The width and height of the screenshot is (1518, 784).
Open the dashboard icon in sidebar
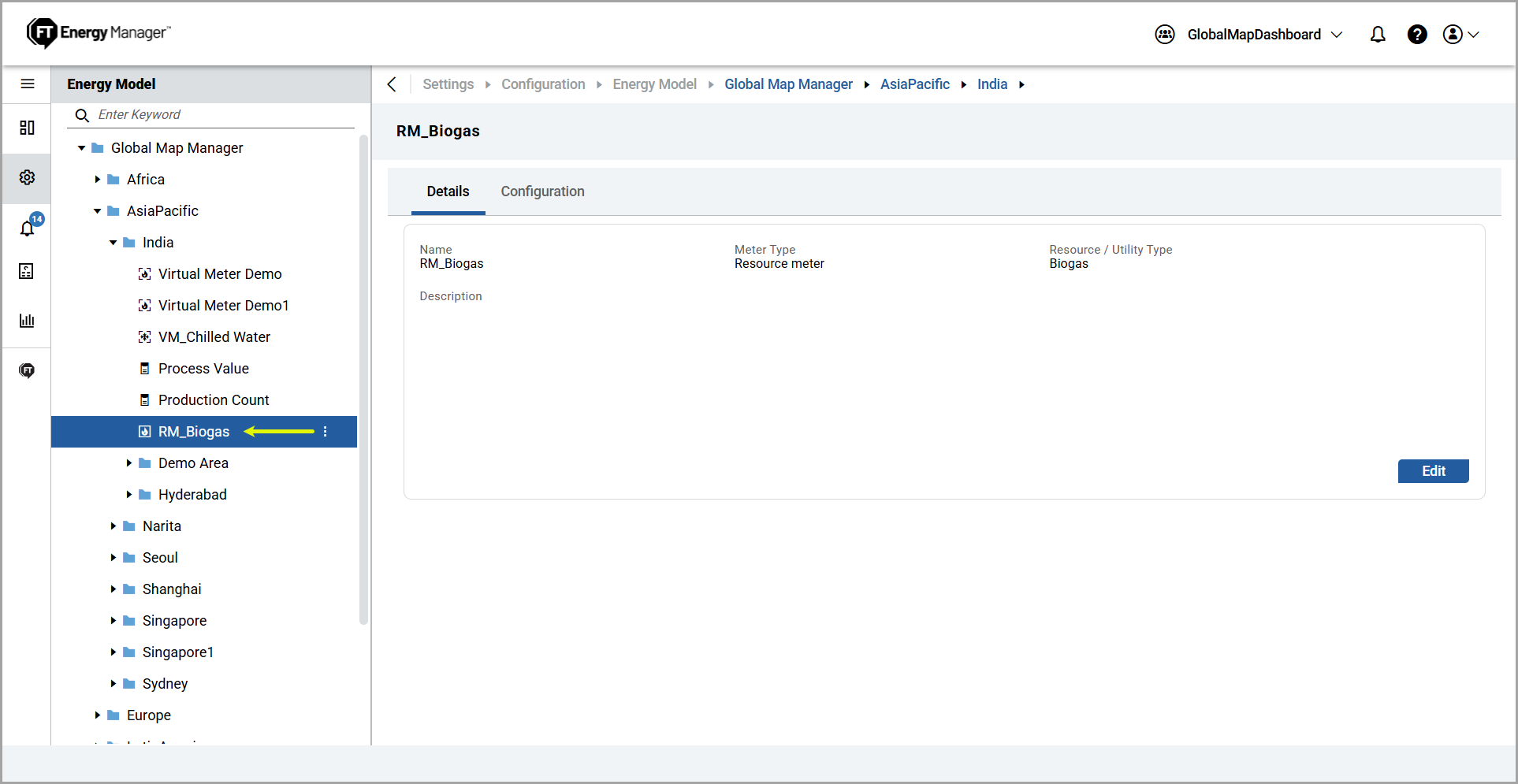27,128
